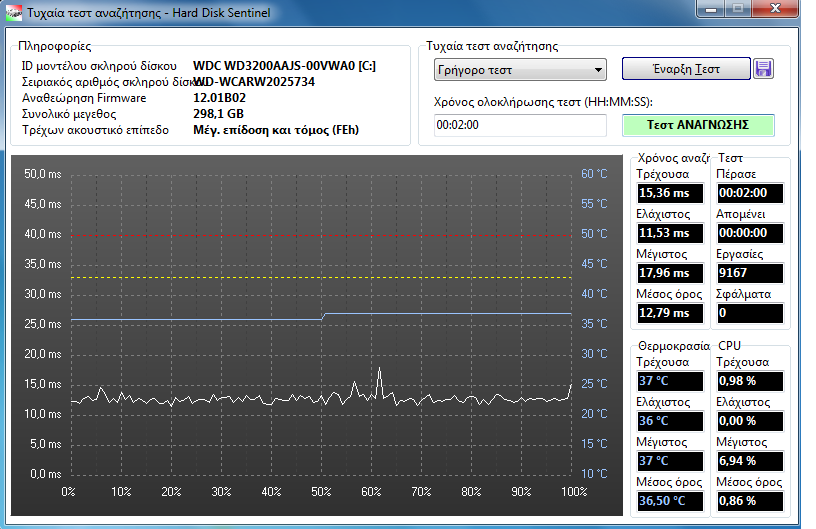The height and width of the screenshot is (529, 816).
Task: Click the 50% label on the graph x-axis
Action: pos(321,492)
